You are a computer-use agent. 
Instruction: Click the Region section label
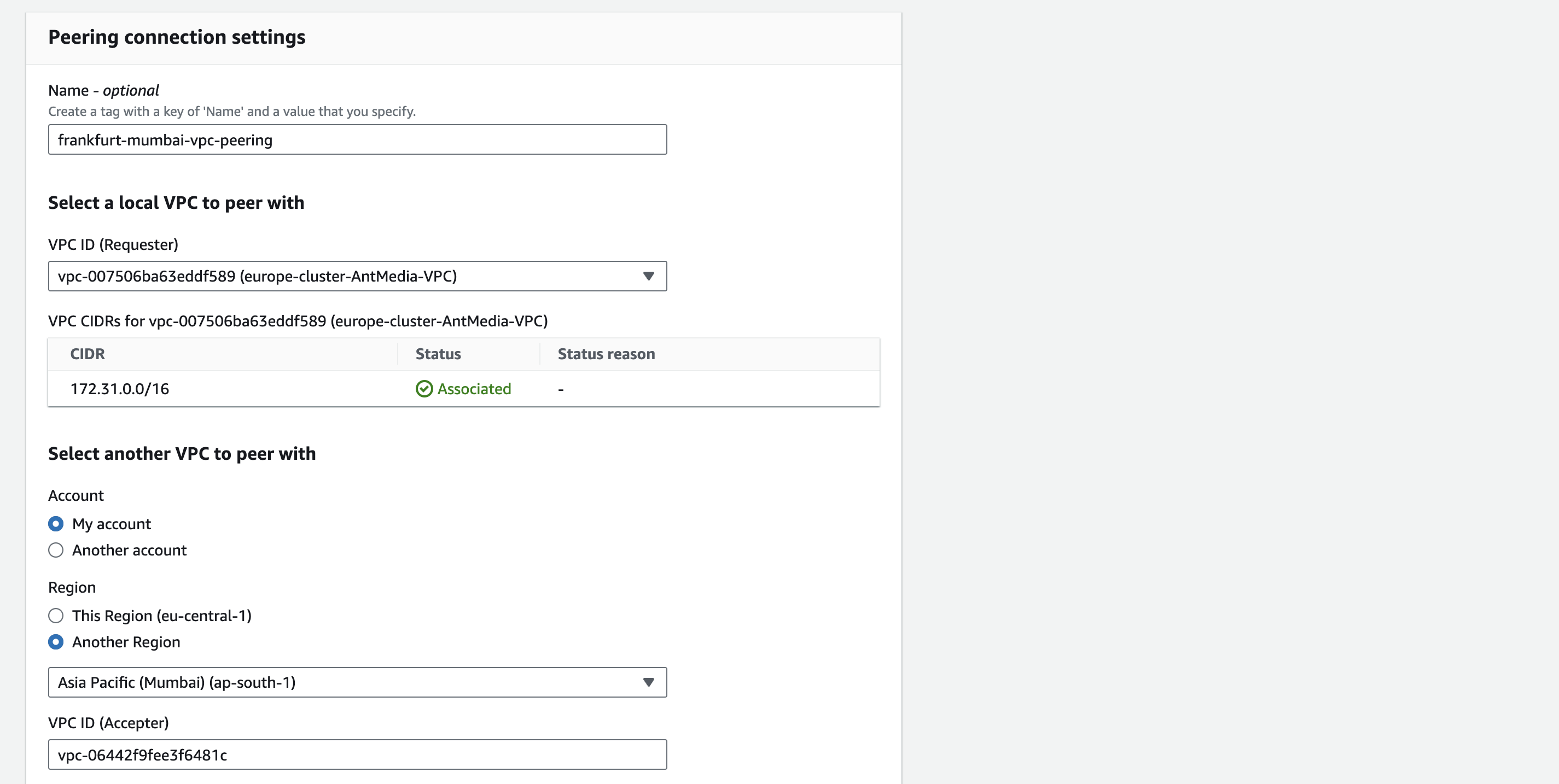[72, 588]
